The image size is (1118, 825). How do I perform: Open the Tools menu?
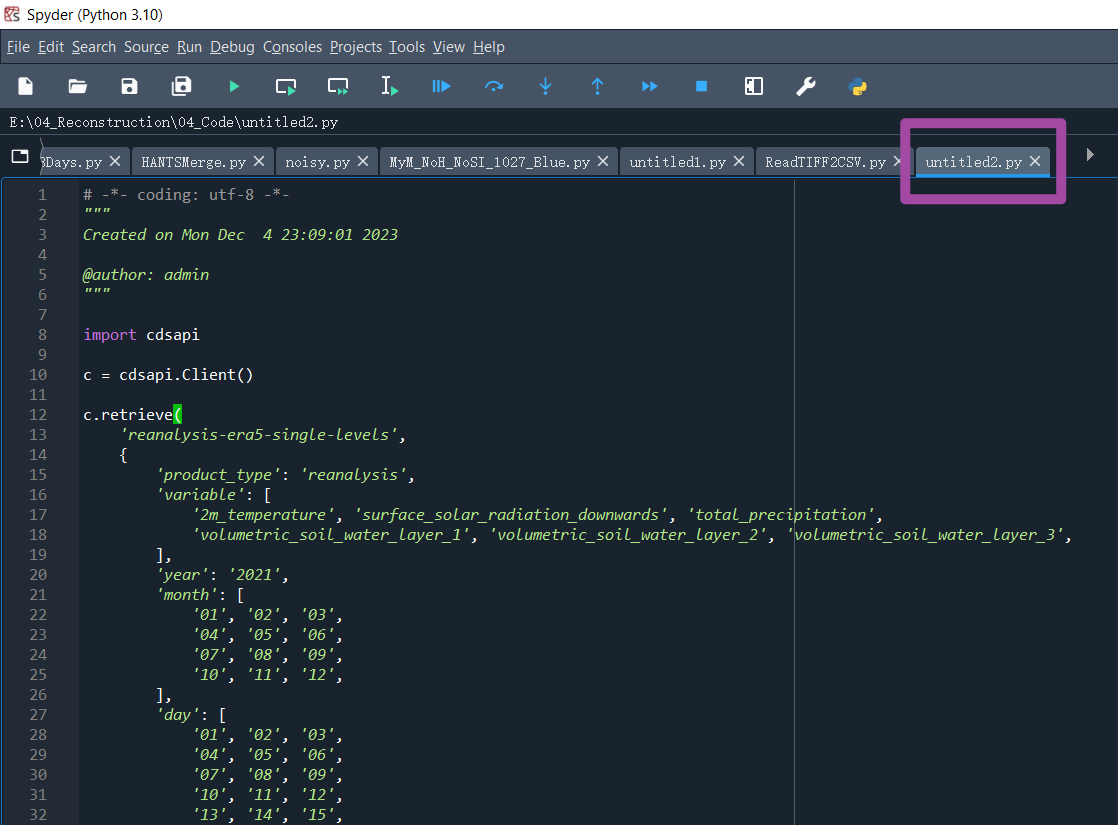407,47
